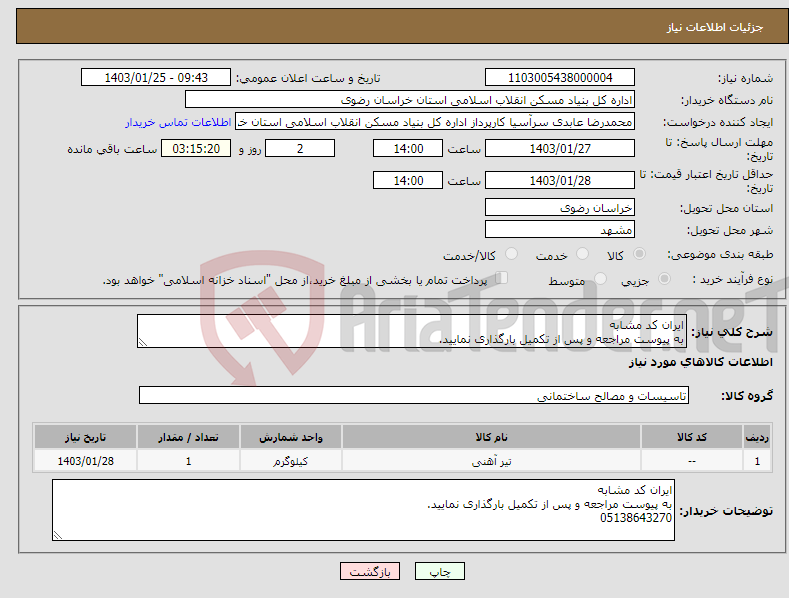Click the تاریخ نیاز column header
This screenshot has width=789, height=598.
pos(86,437)
